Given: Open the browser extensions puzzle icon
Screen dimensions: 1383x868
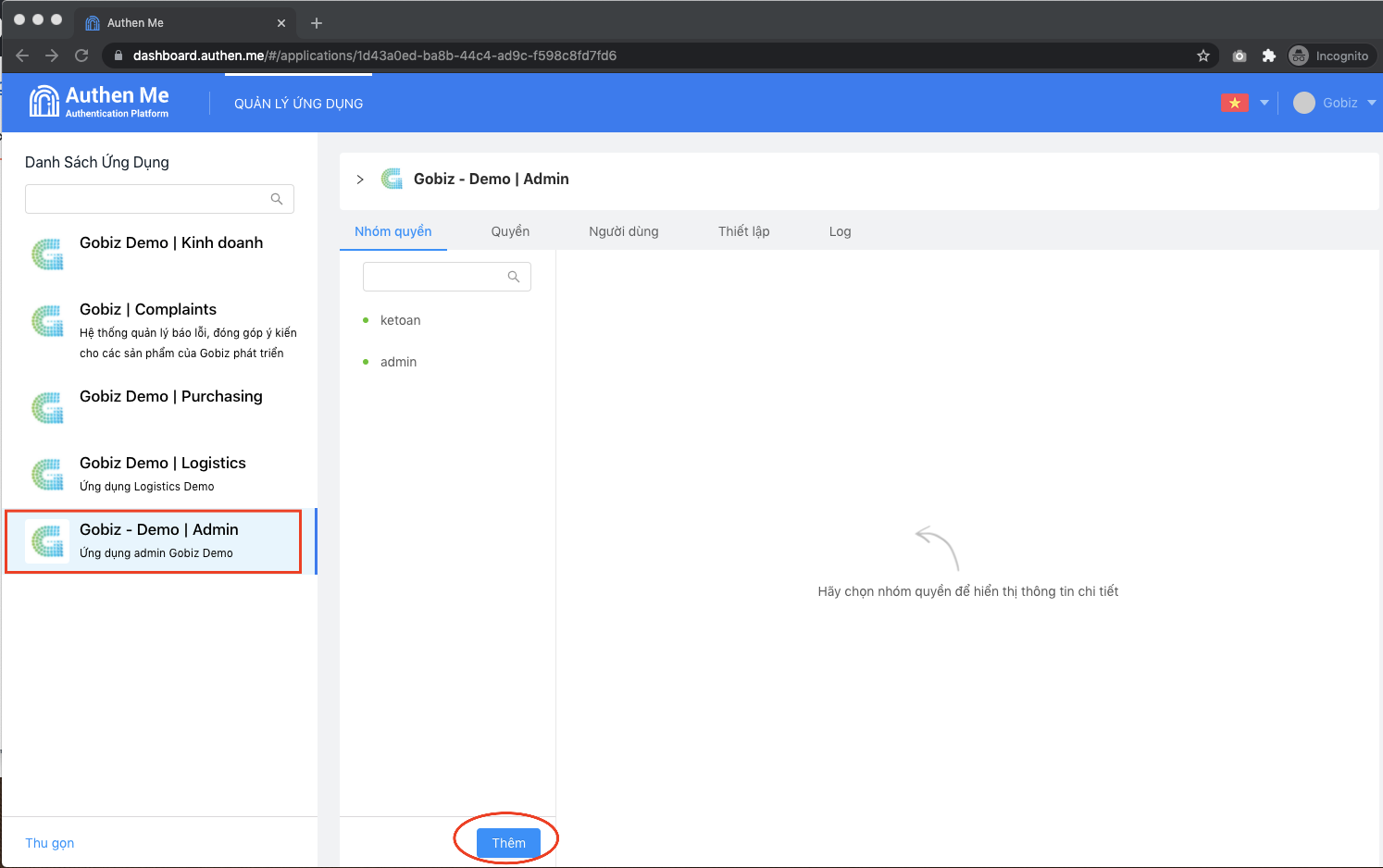Looking at the screenshot, I should tap(1269, 56).
